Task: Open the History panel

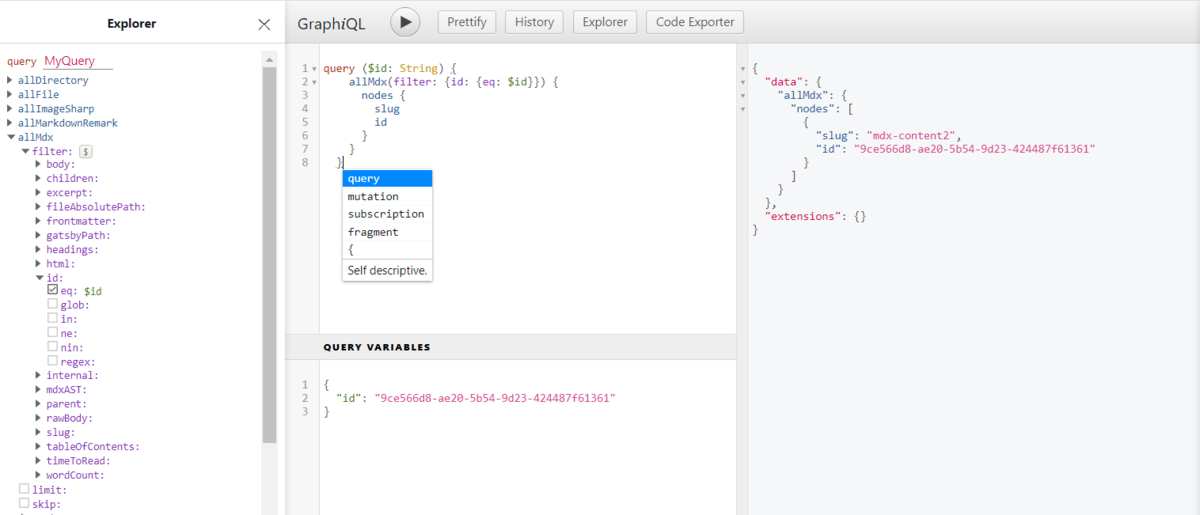Action: (535, 22)
